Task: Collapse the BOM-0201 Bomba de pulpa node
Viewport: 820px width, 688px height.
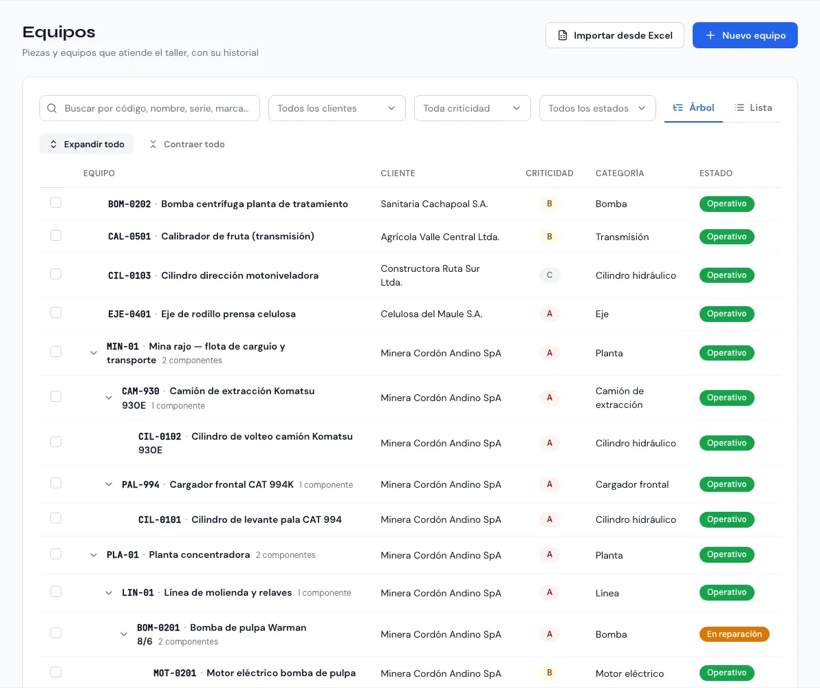Action: coord(124,634)
